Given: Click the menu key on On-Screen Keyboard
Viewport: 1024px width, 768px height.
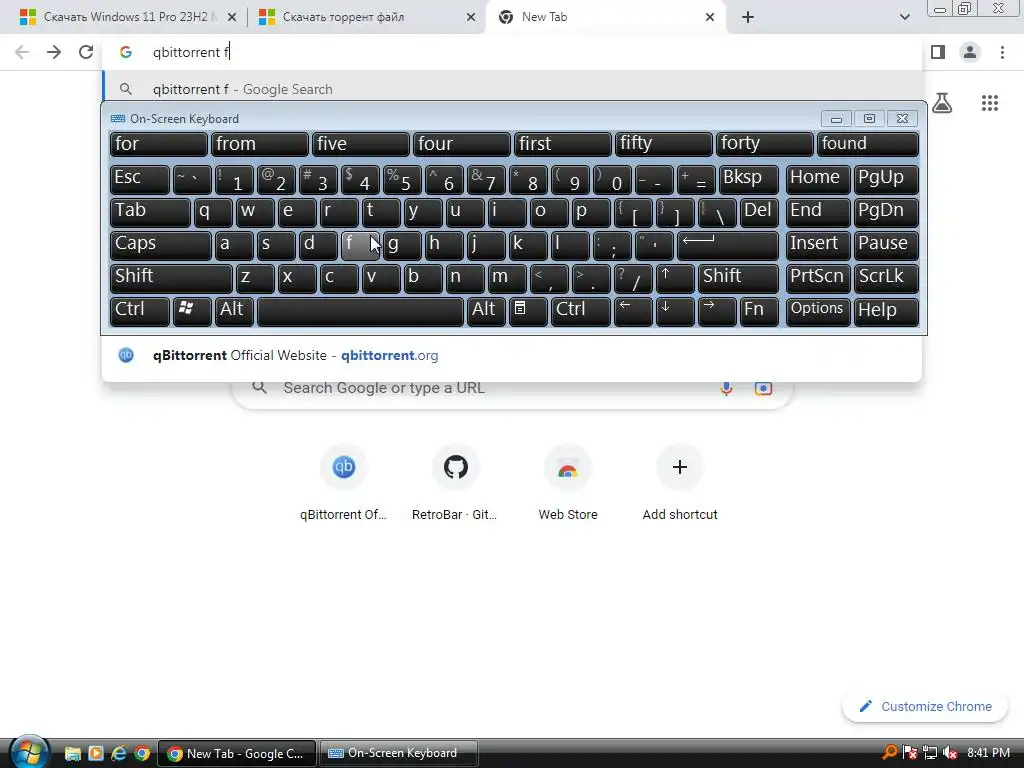Looking at the screenshot, I should pos(528,311).
